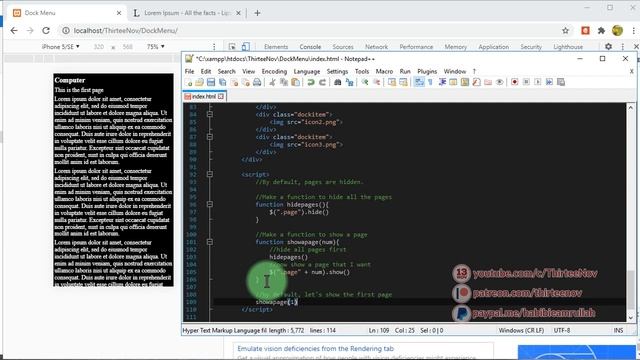
Task: Open the Macro menu
Action: pyautogui.click(x=384, y=71)
